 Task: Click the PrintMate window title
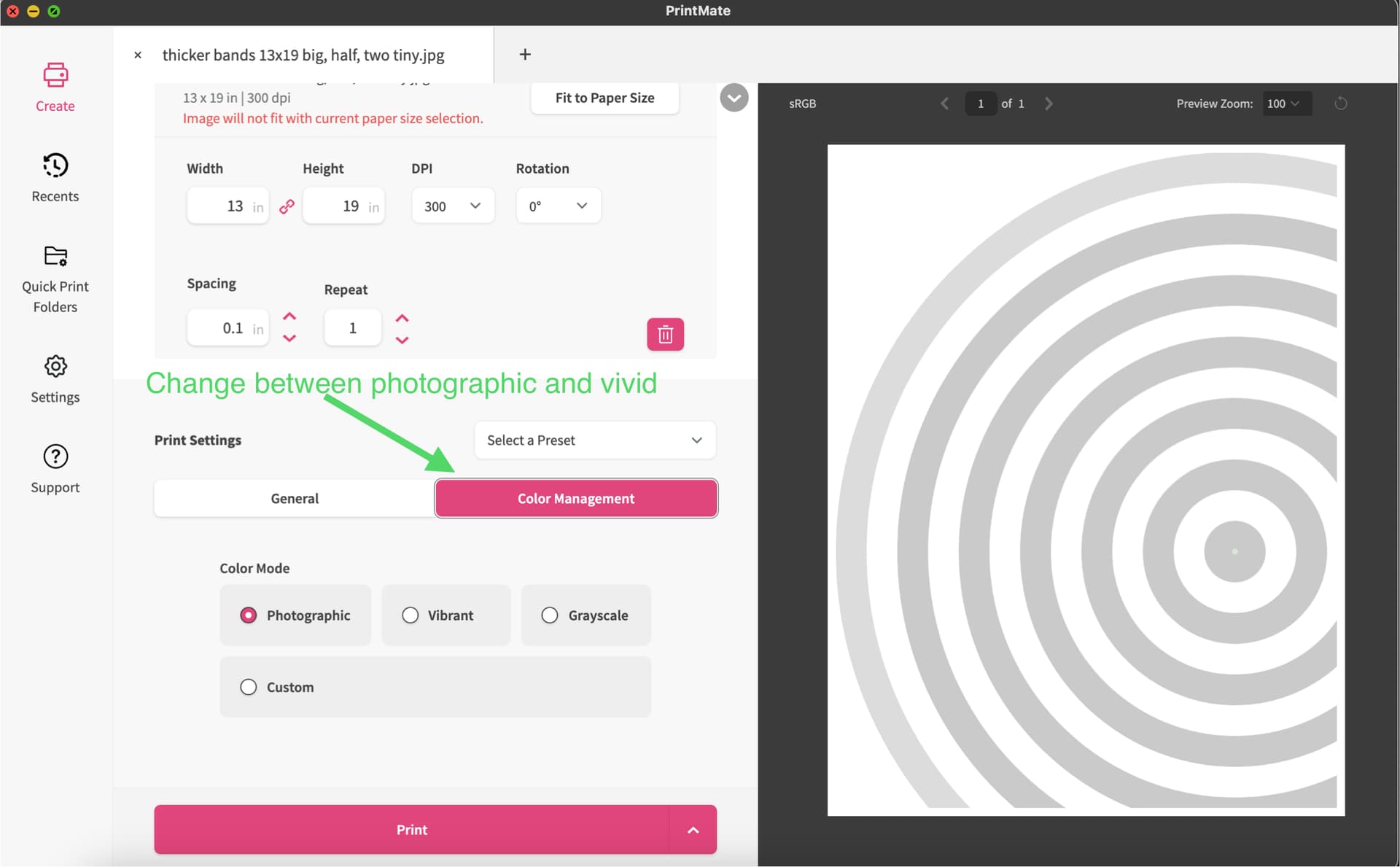point(698,11)
